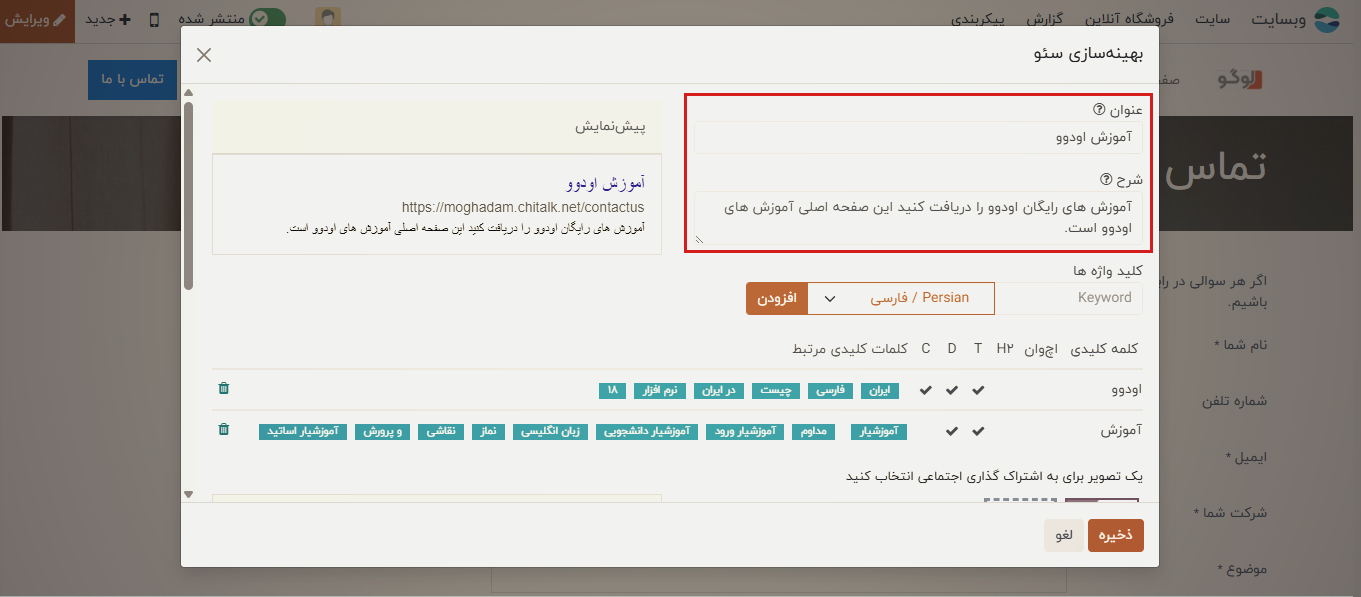Click help icon next to شرح

tap(1106, 180)
